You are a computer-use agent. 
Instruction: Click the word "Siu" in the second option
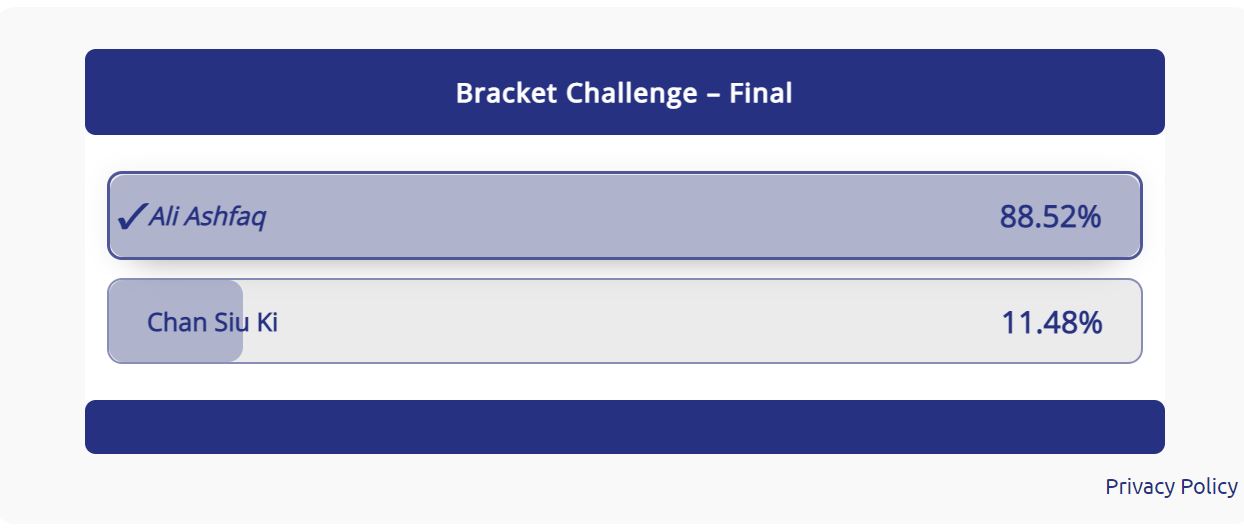tap(232, 322)
